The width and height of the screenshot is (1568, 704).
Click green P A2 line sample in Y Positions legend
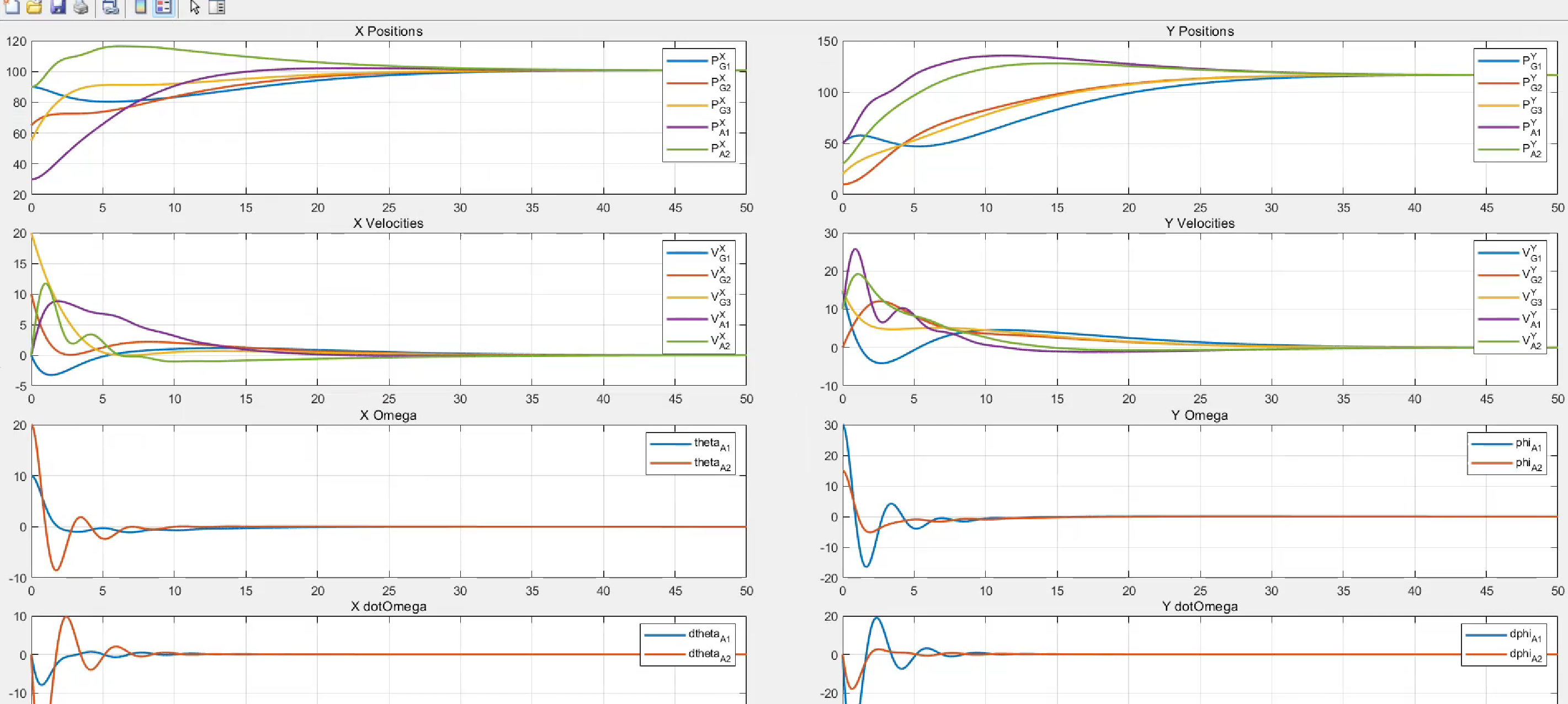coord(1498,149)
